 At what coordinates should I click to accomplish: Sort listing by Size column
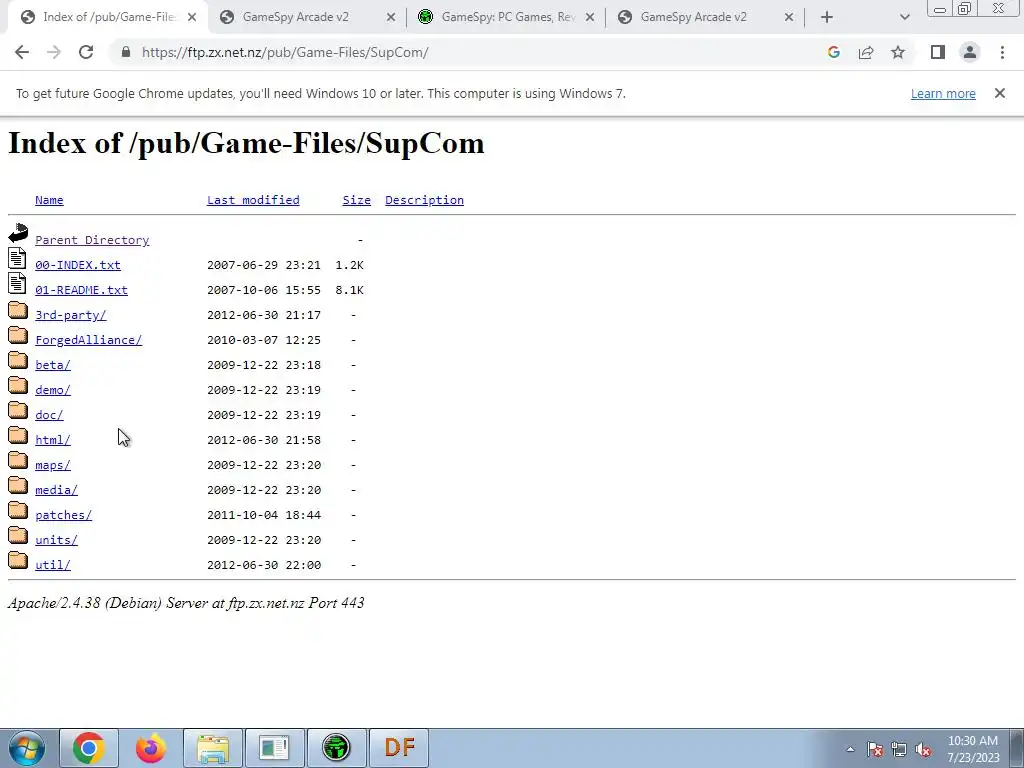[x=357, y=200]
